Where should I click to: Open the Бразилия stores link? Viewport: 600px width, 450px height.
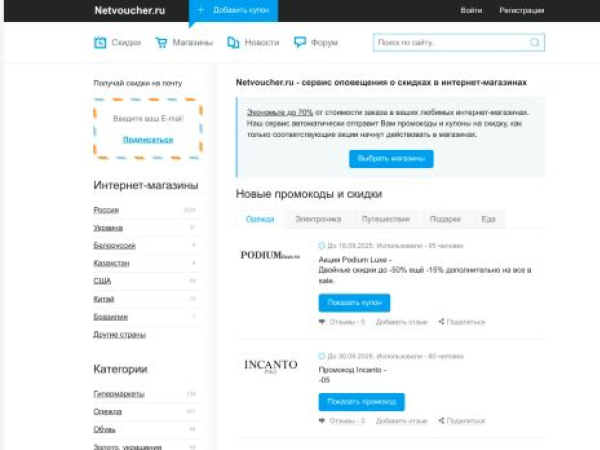(x=111, y=317)
